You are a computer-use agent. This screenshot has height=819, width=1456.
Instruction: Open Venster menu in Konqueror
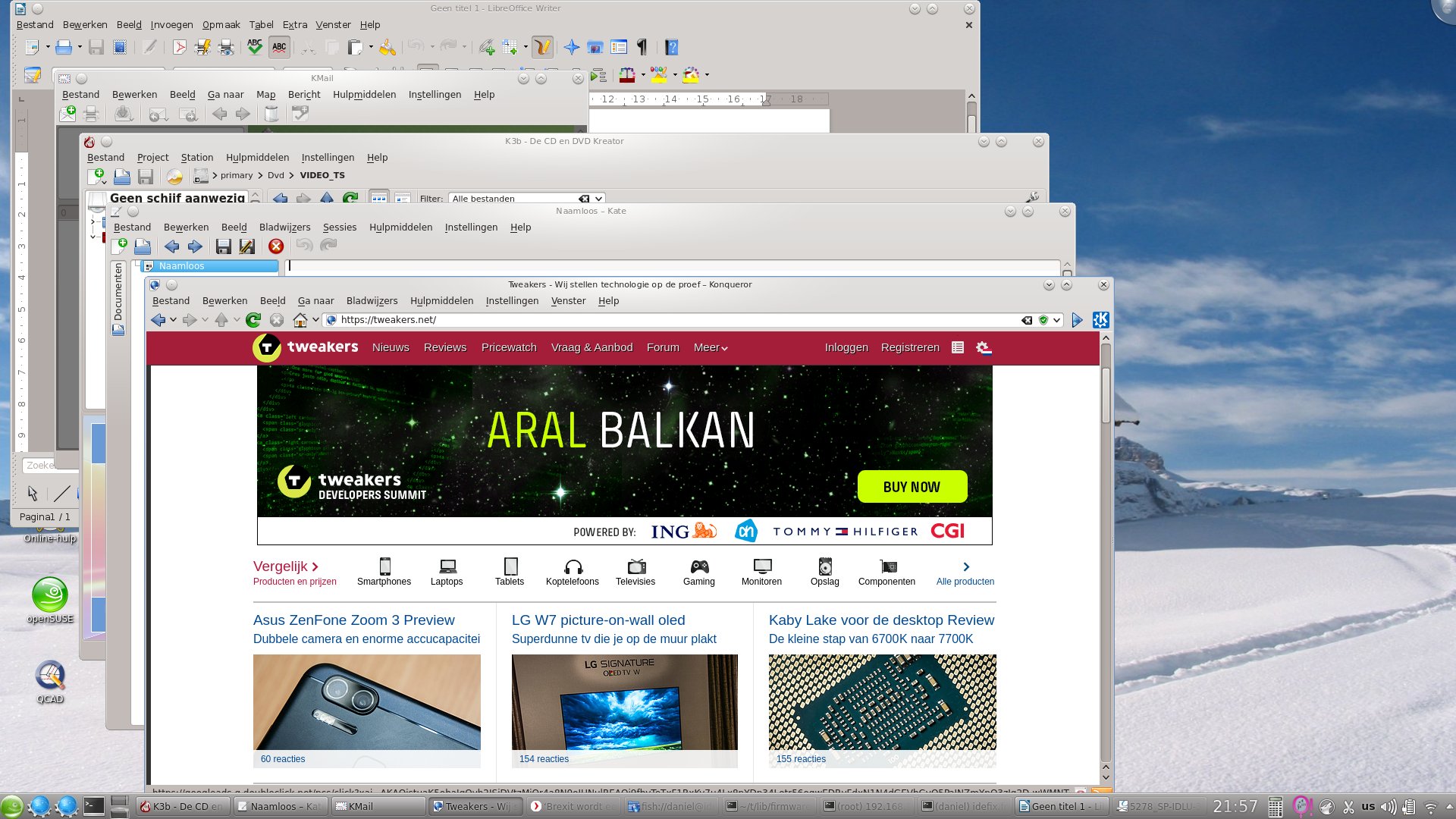tap(568, 300)
